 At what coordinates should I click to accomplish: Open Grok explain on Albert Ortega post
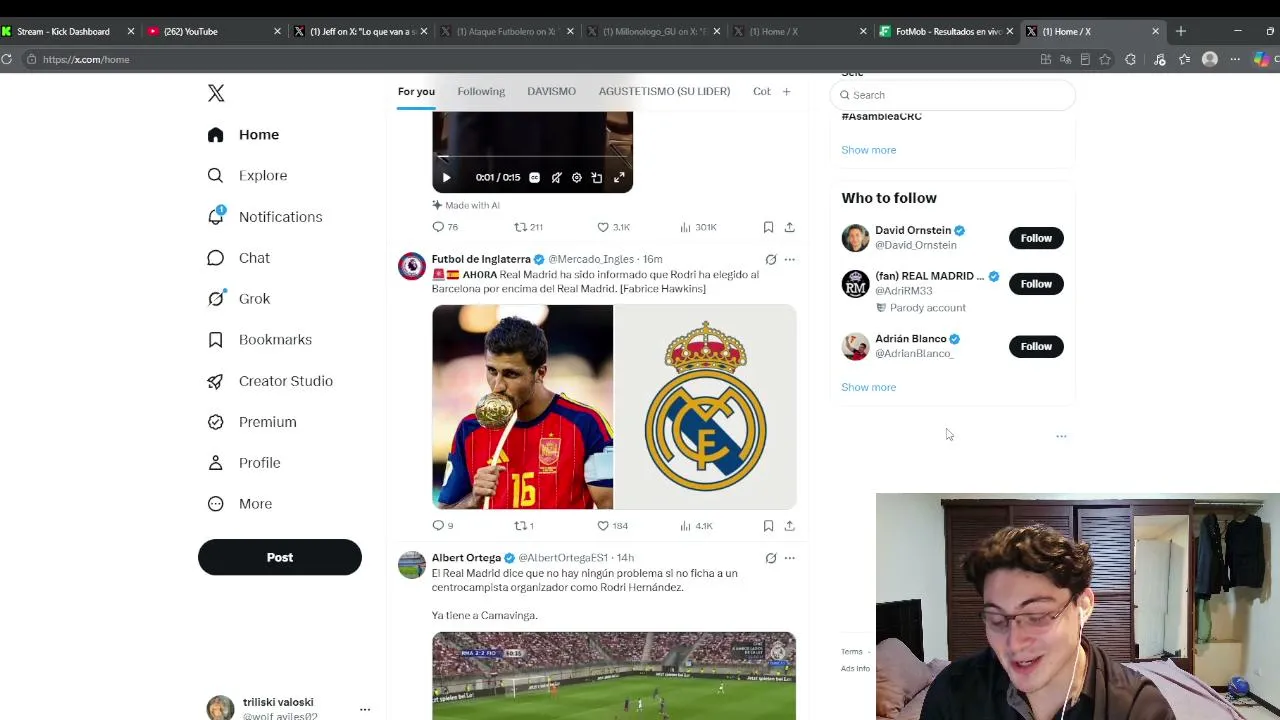[770, 558]
